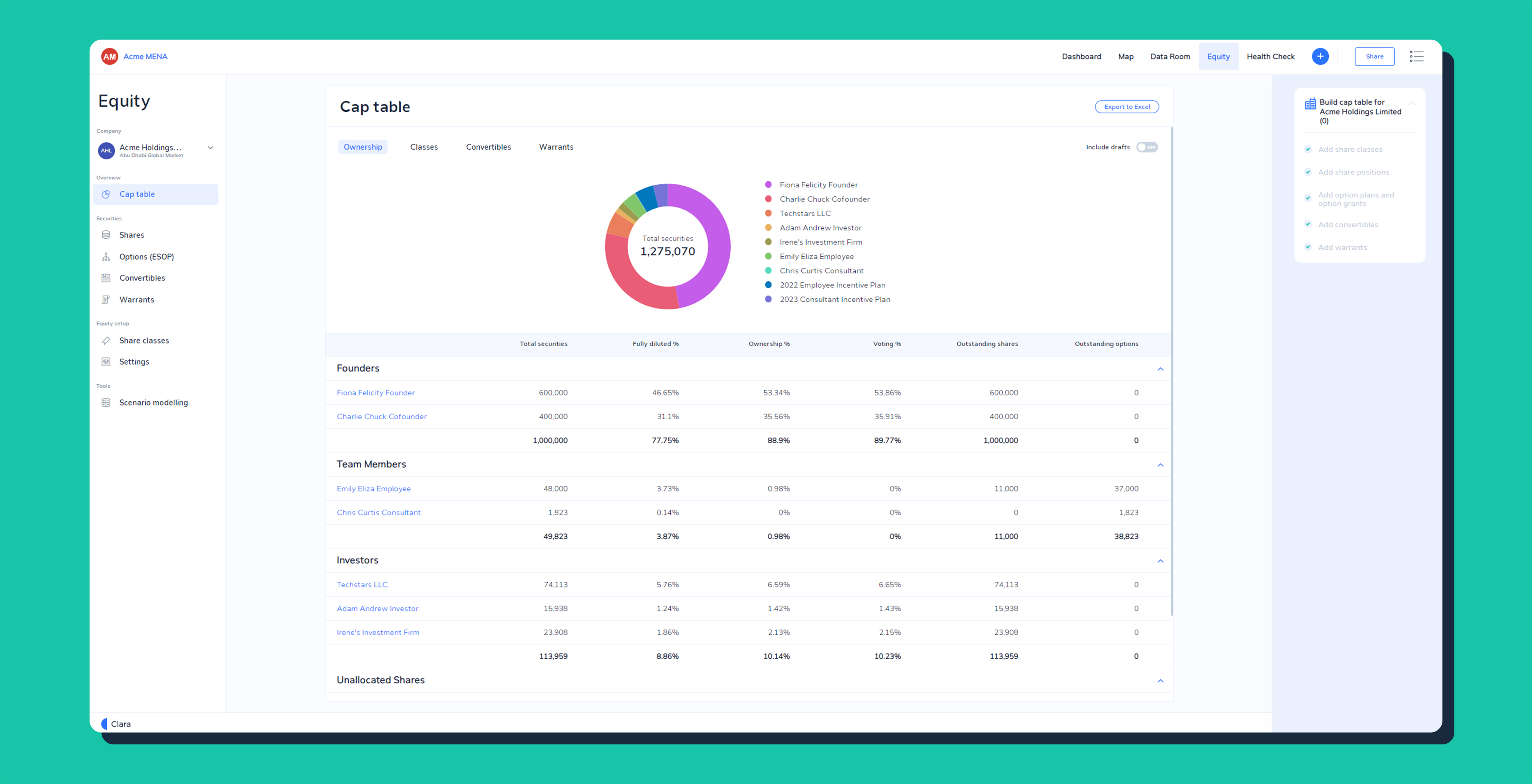Switch to the Classes tab
Image resolution: width=1532 pixels, height=784 pixels.
[x=424, y=147]
